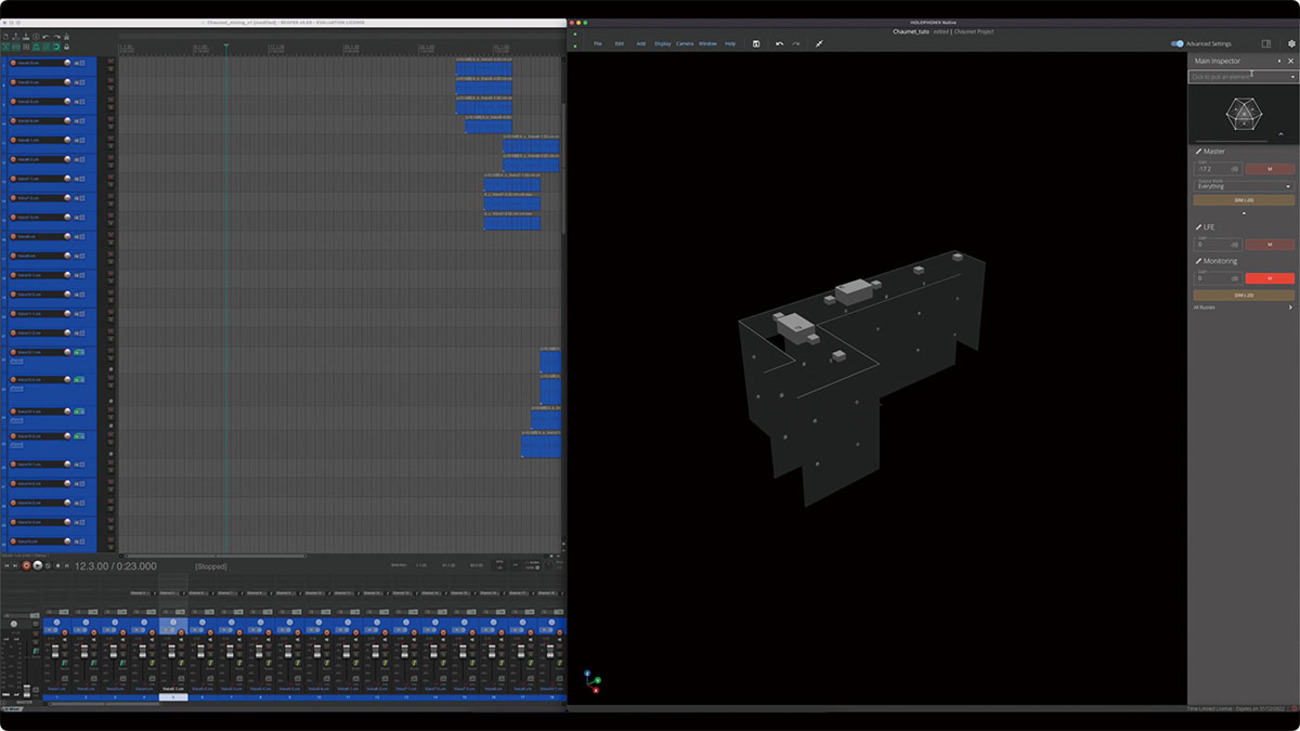
Task: Toggle the Advanced Settings switch
Action: coord(1177,44)
